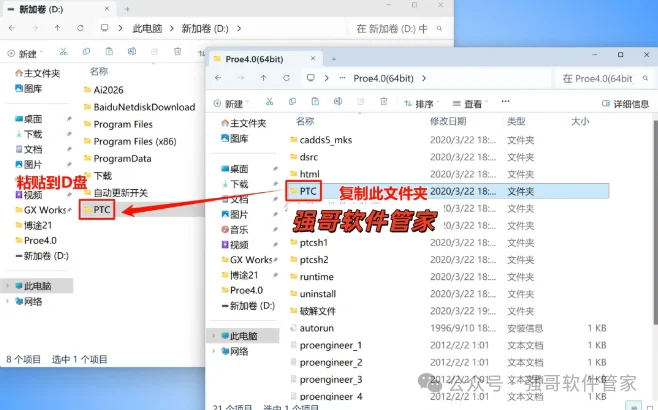Refresh the Proe4.0 window
658x410 pixels.
[287, 78]
